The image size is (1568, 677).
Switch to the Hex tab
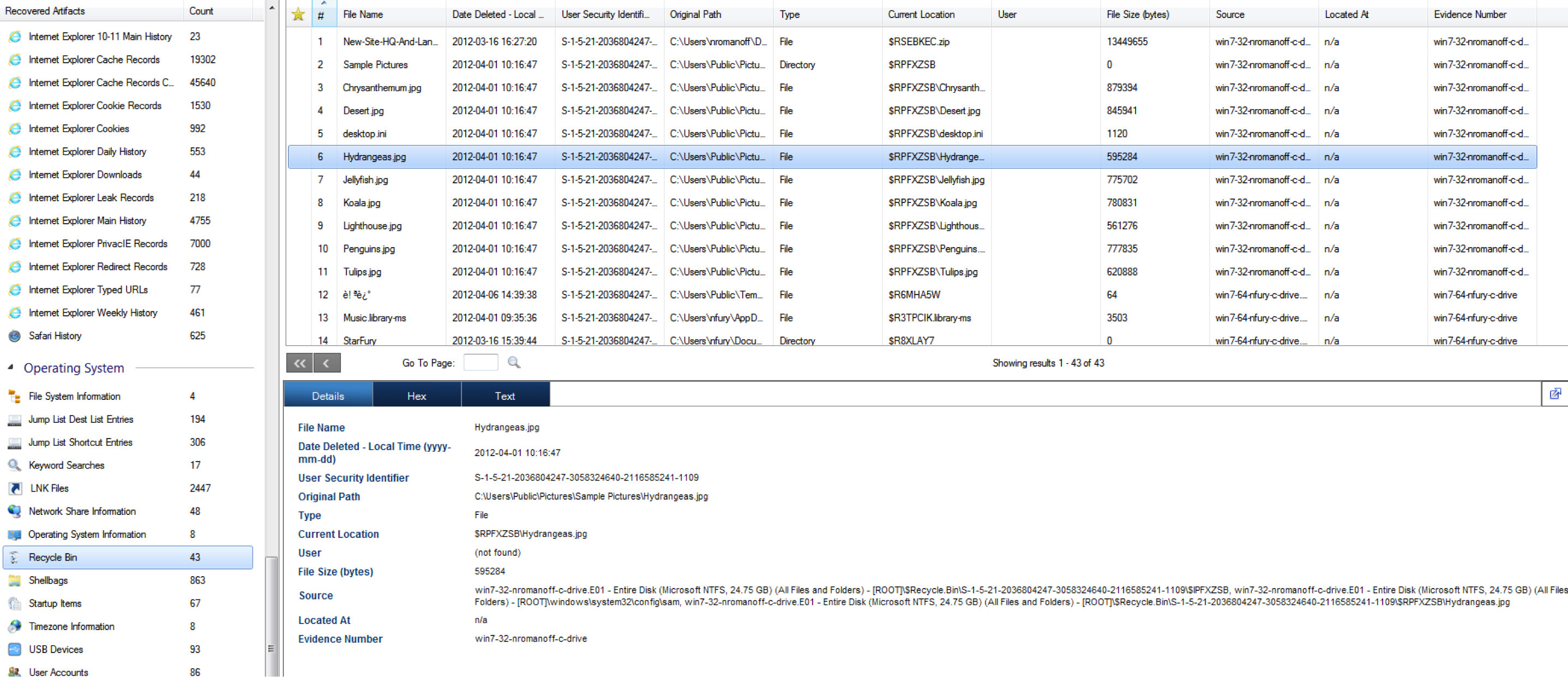coord(416,394)
